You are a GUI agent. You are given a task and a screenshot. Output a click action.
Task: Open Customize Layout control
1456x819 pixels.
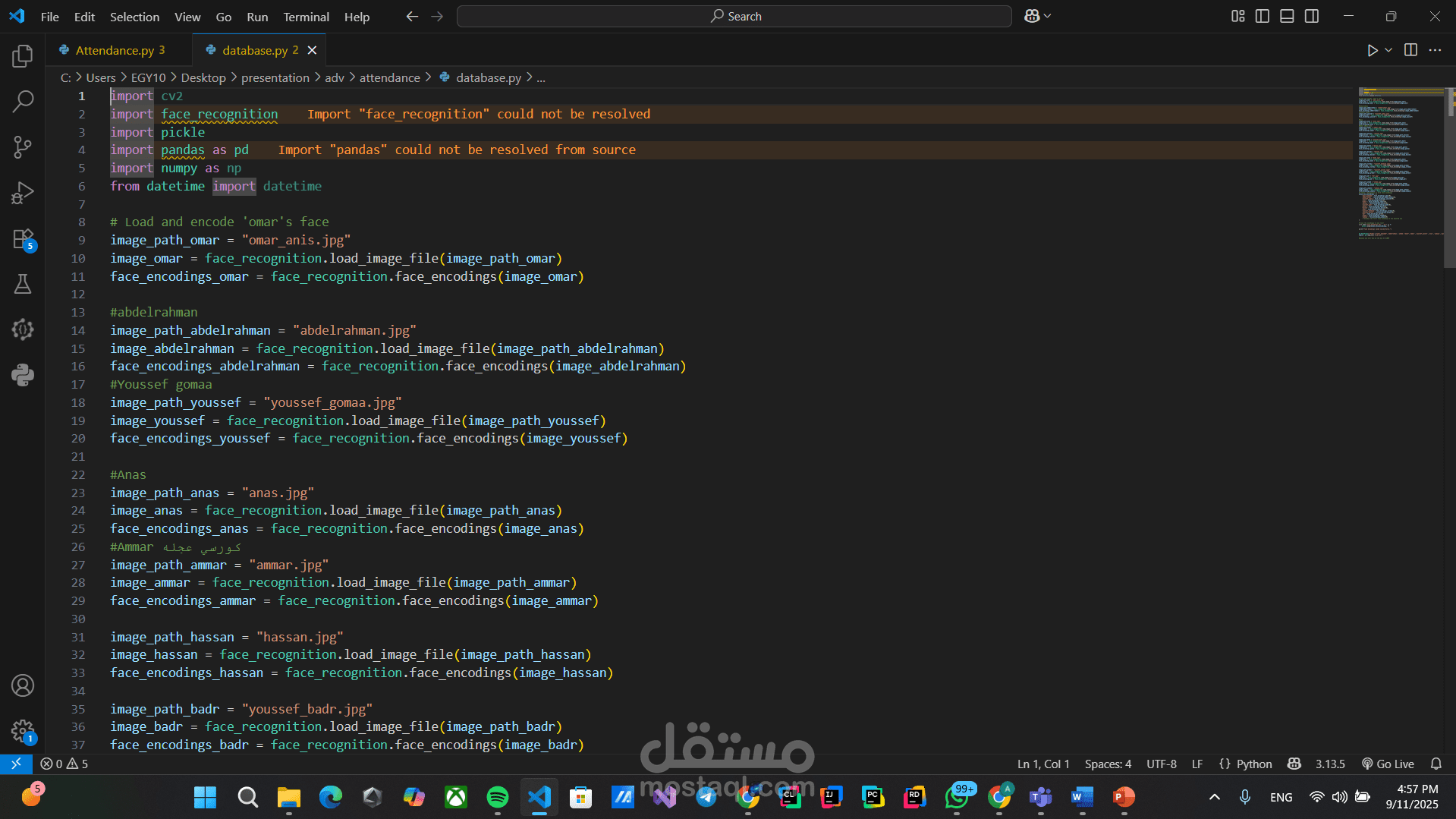tap(1237, 16)
